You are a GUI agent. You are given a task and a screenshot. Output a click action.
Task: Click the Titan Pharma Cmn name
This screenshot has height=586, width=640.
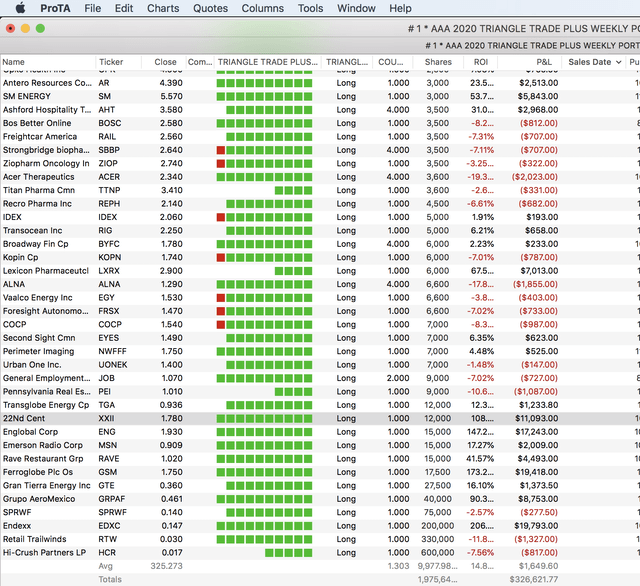[x=39, y=190]
